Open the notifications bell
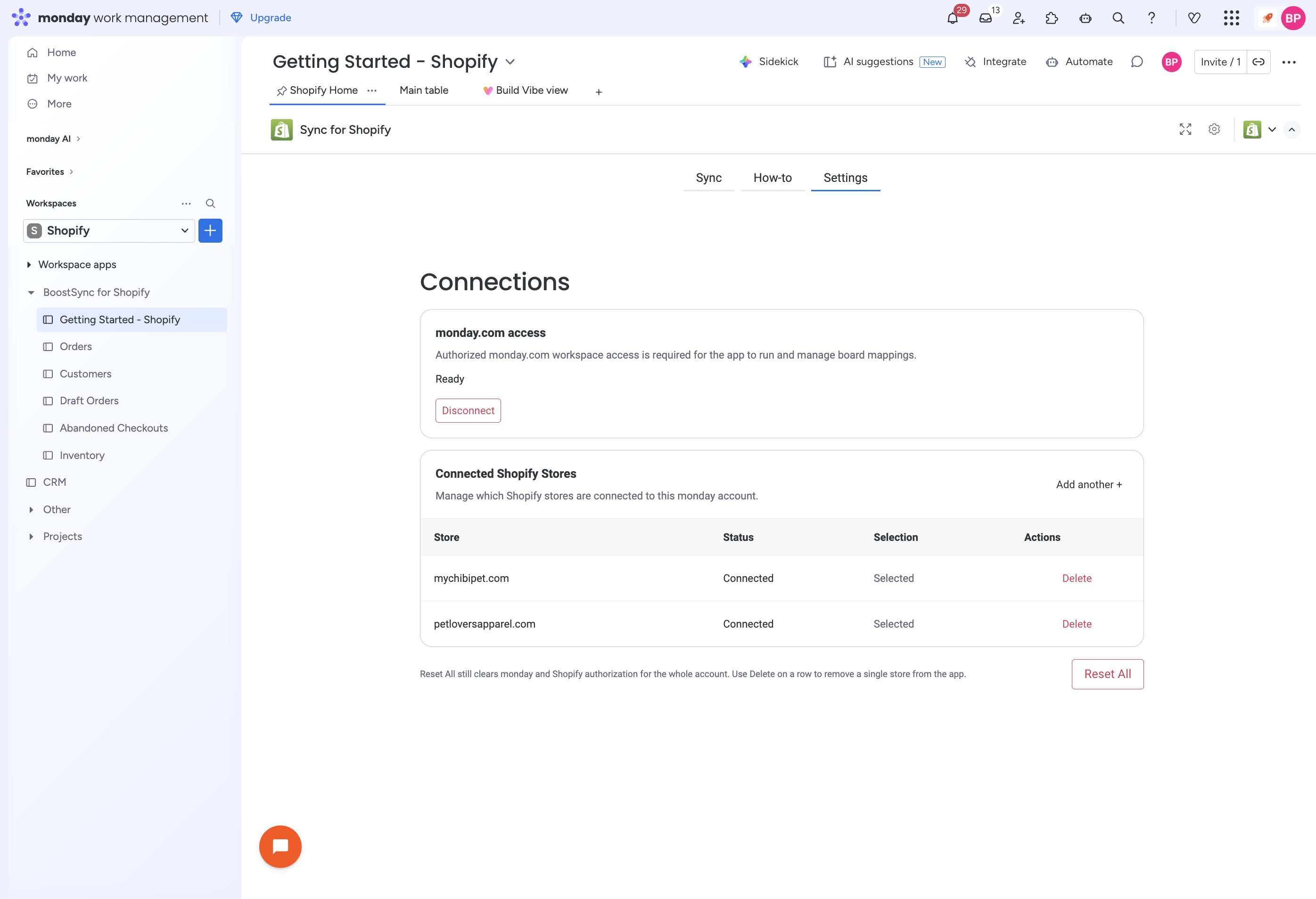 tap(953, 18)
